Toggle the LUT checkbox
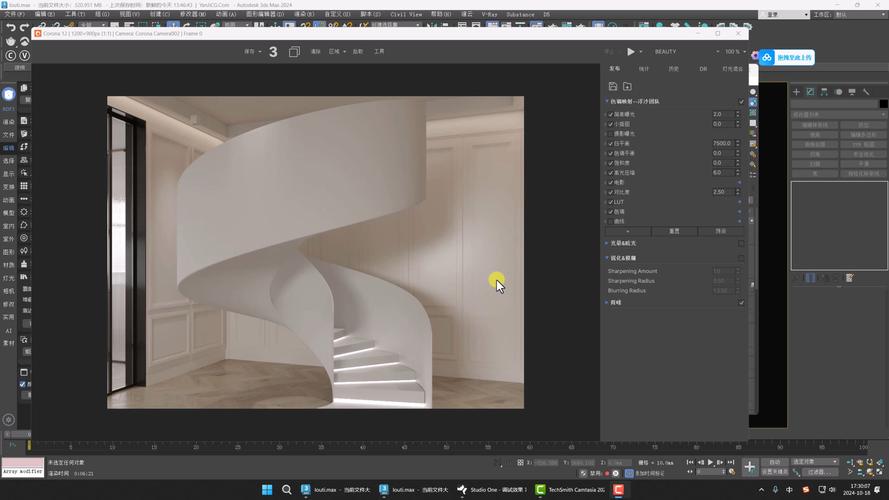The height and width of the screenshot is (500, 889). tap(611, 202)
